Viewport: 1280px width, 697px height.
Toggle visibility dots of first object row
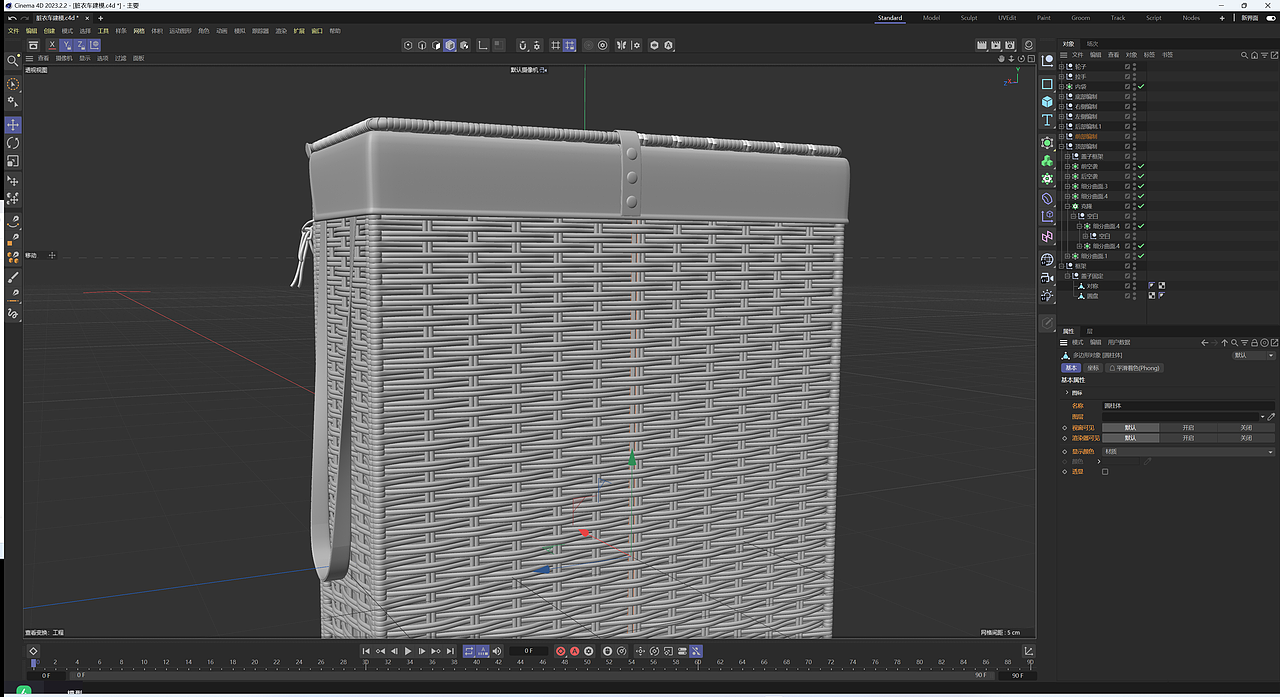[1135, 67]
